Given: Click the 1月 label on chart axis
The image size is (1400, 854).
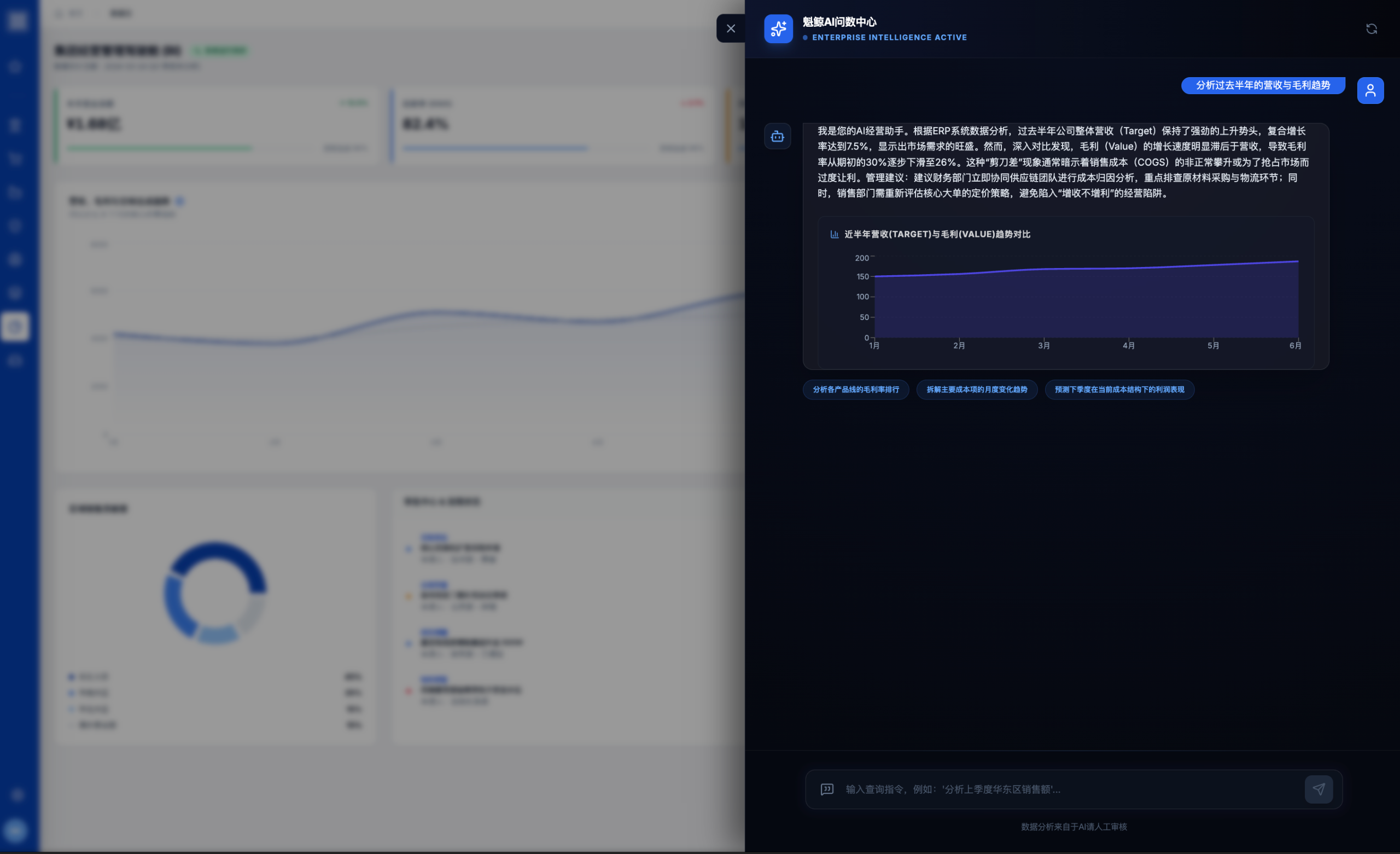Looking at the screenshot, I should [x=874, y=346].
